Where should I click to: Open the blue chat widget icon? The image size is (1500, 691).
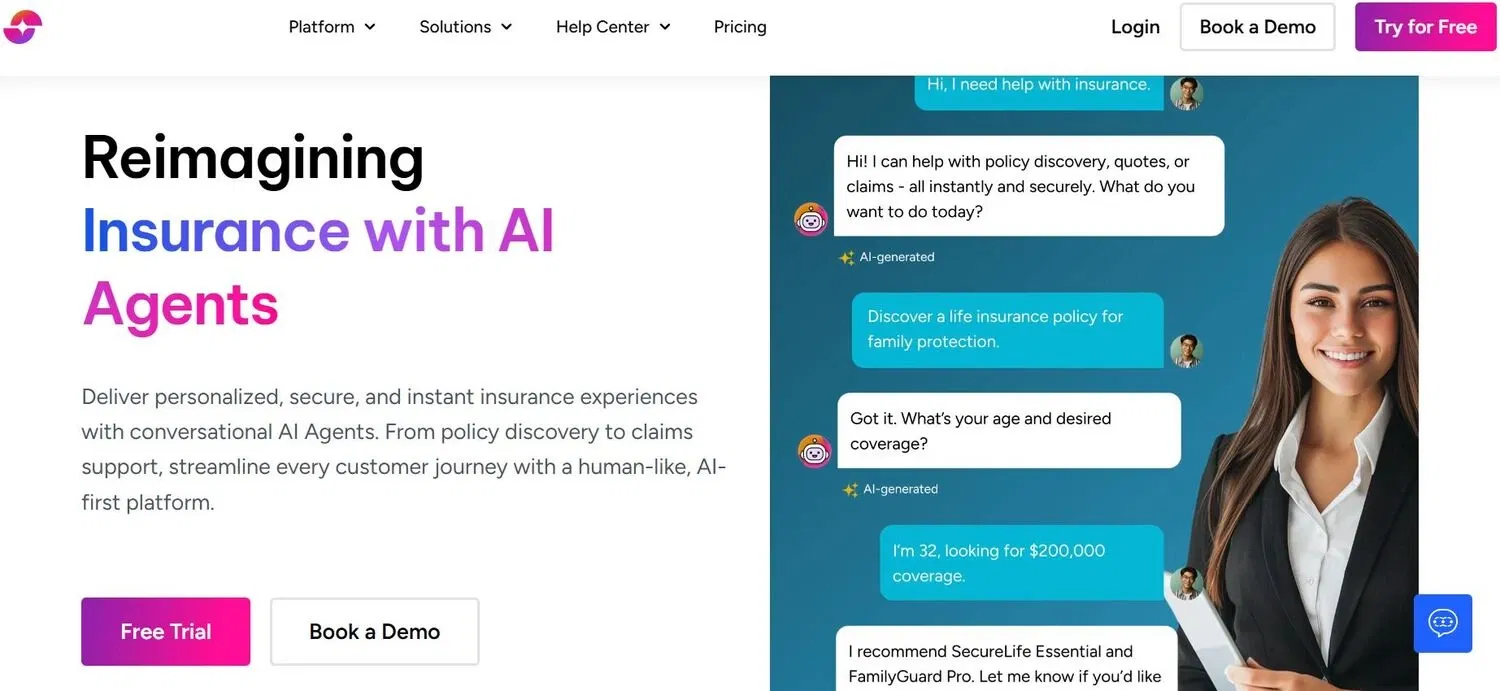[x=1442, y=623]
